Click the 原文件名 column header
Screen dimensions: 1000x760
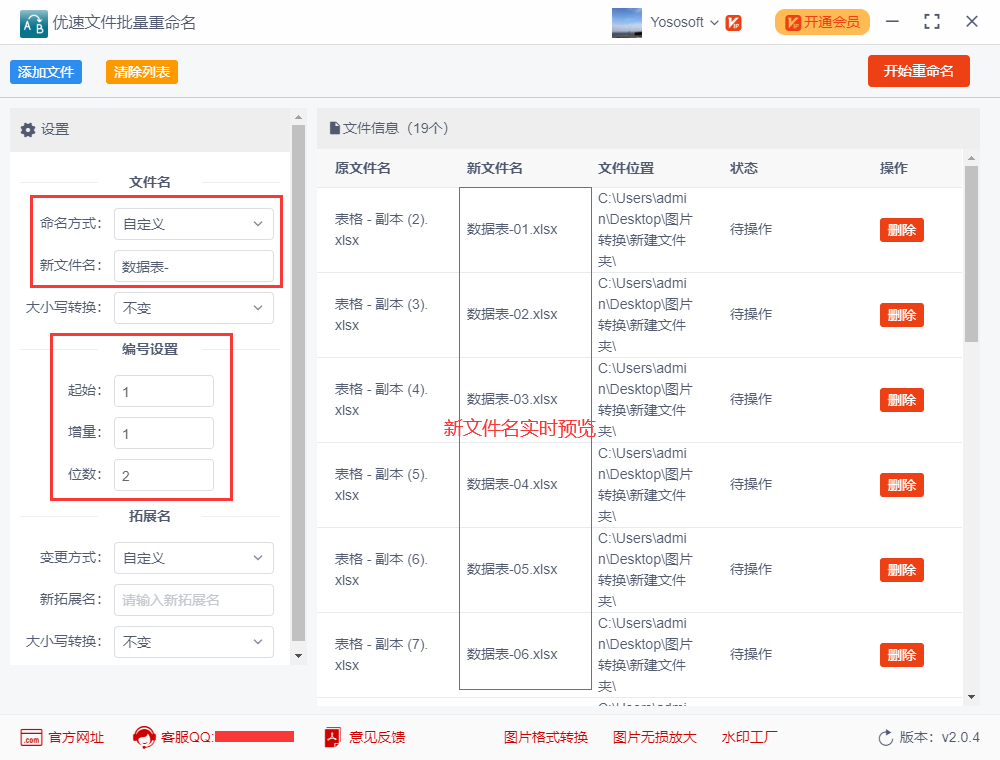(362, 168)
